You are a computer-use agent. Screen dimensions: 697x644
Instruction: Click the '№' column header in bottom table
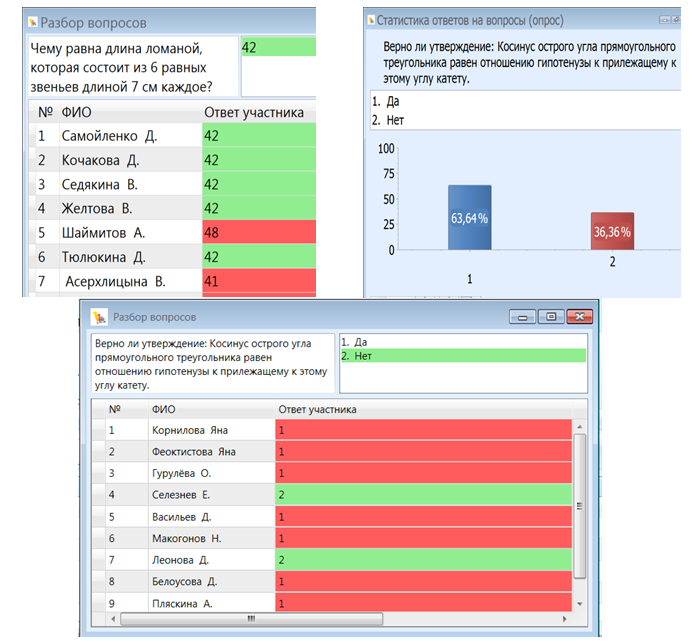(115, 409)
